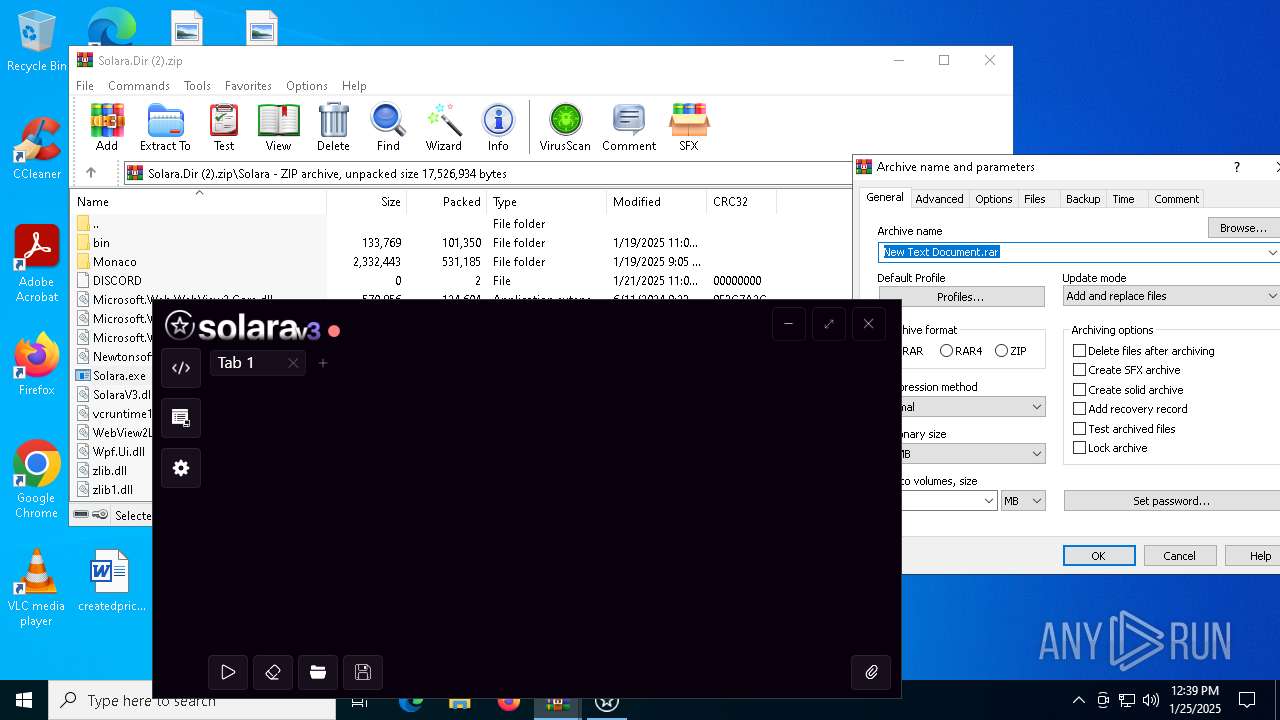Enable Create SFX archive option

[x=1080, y=370]
